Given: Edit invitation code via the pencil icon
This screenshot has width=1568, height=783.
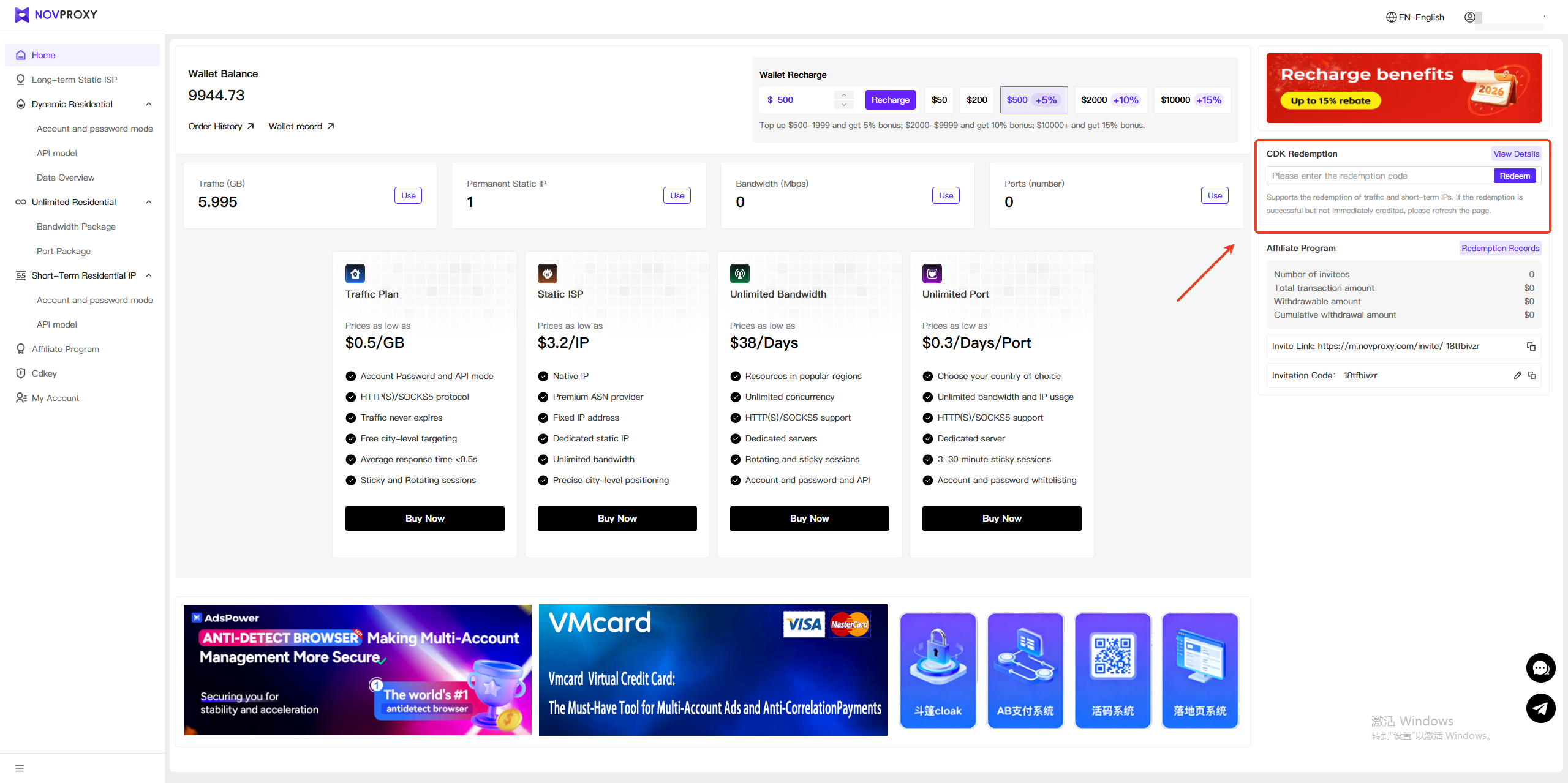Looking at the screenshot, I should click(1517, 375).
